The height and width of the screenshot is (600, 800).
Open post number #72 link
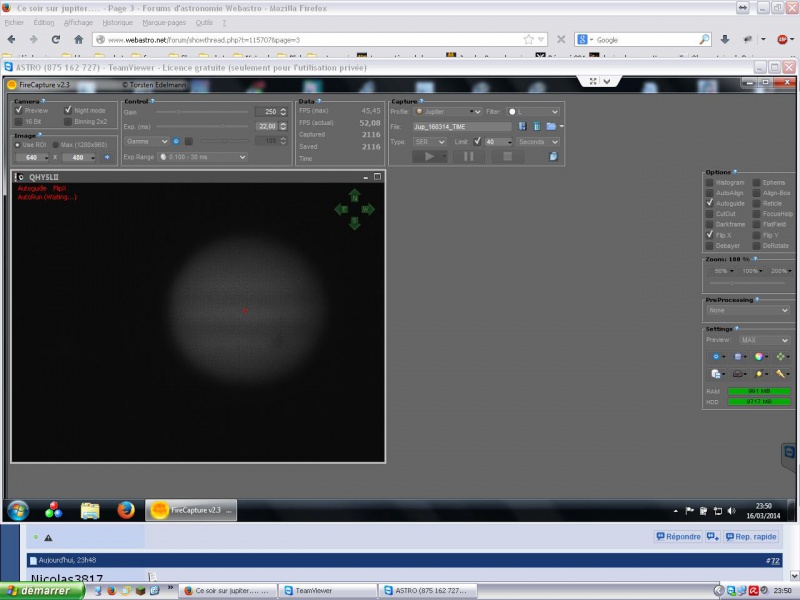[x=773, y=560]
